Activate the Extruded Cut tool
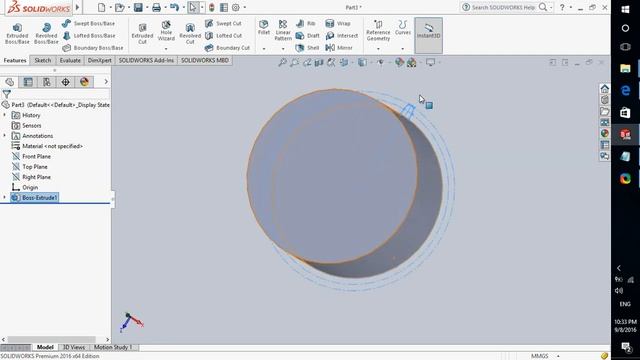Screen dimensions: 640x360 [x=142, y=33]
